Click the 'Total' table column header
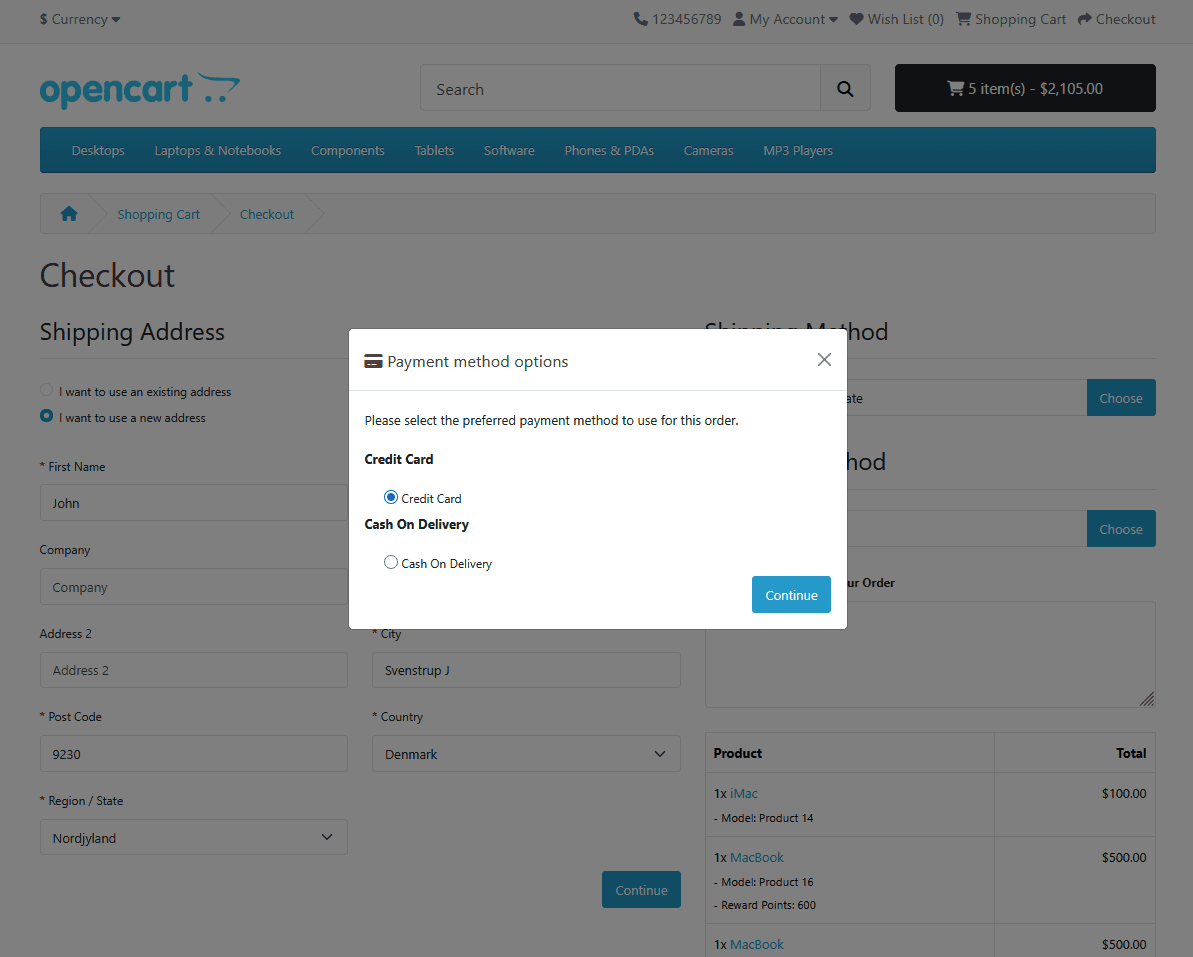Screen dimensions: 1193x957 pyautogui.click(x=1131, y=753)
